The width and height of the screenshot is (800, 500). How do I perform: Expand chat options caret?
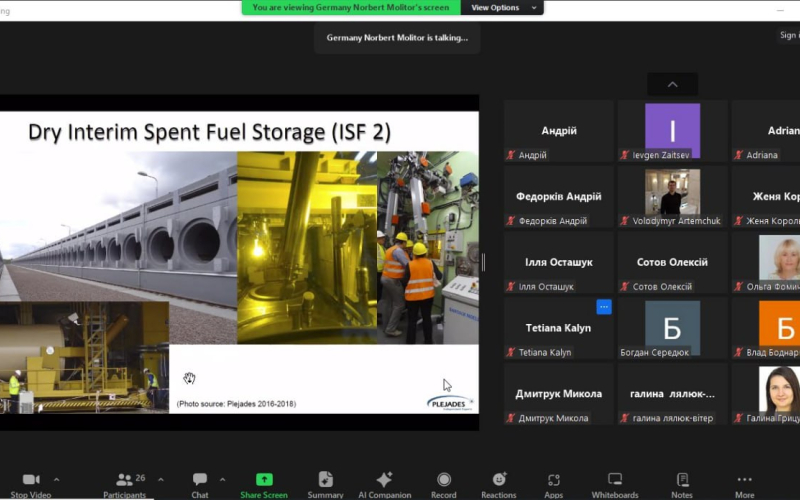(222, 480)
